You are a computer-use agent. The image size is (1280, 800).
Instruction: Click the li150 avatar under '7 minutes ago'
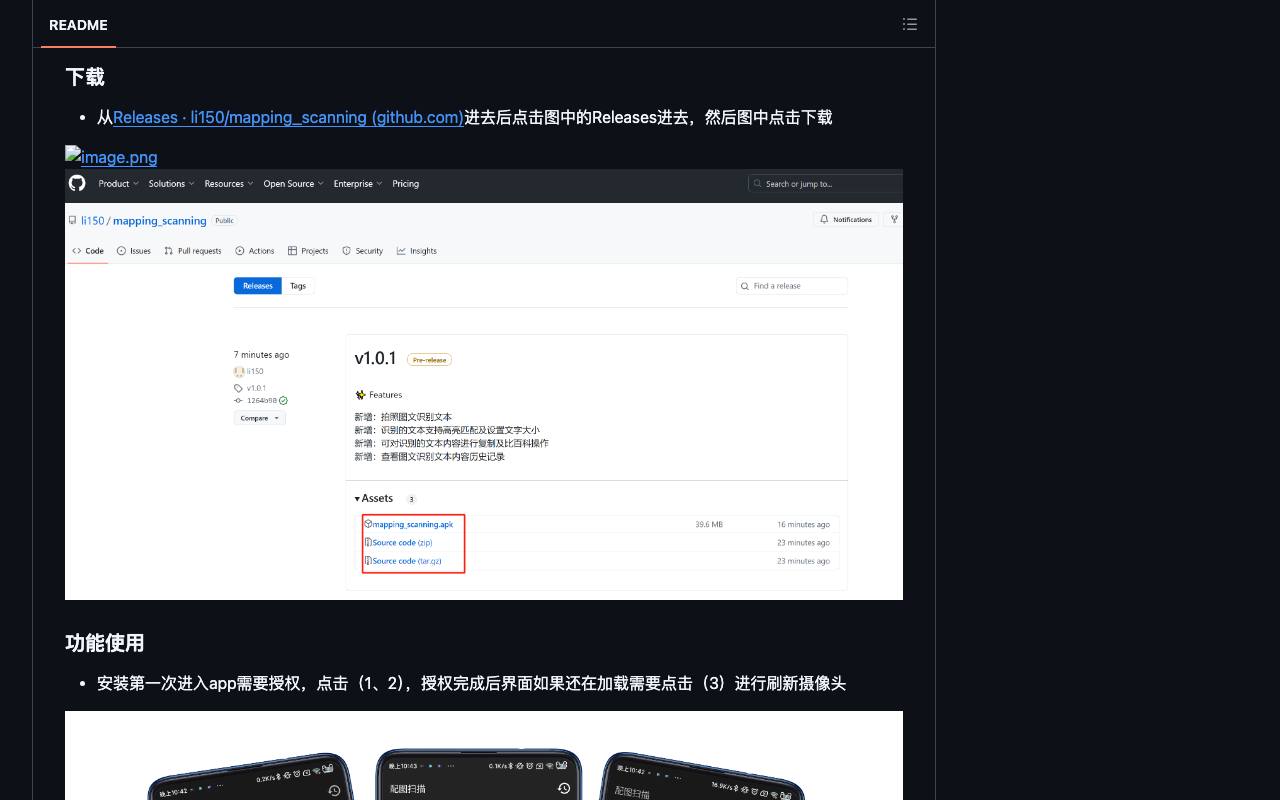coord(239,372)
